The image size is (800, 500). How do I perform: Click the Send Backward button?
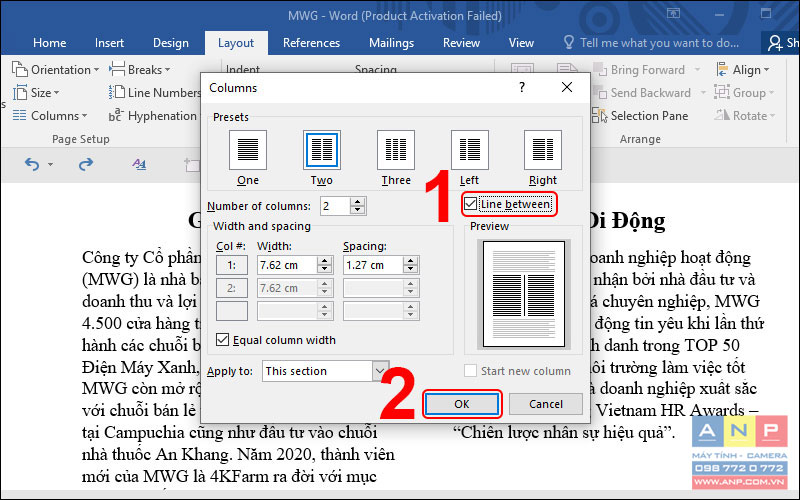pos(642,93)
